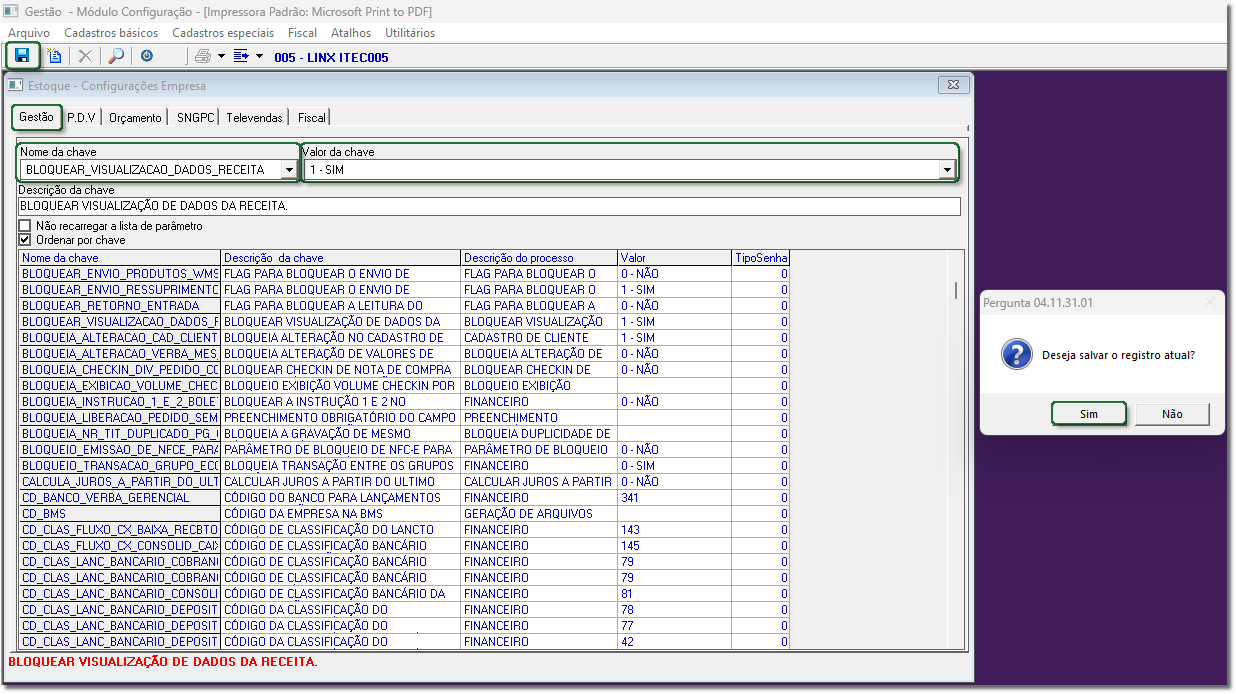The height and width of the screenshot is (694, 1236).
Task: Click the magnifier Search toolbar icon
Action: [x=116, y=56]
